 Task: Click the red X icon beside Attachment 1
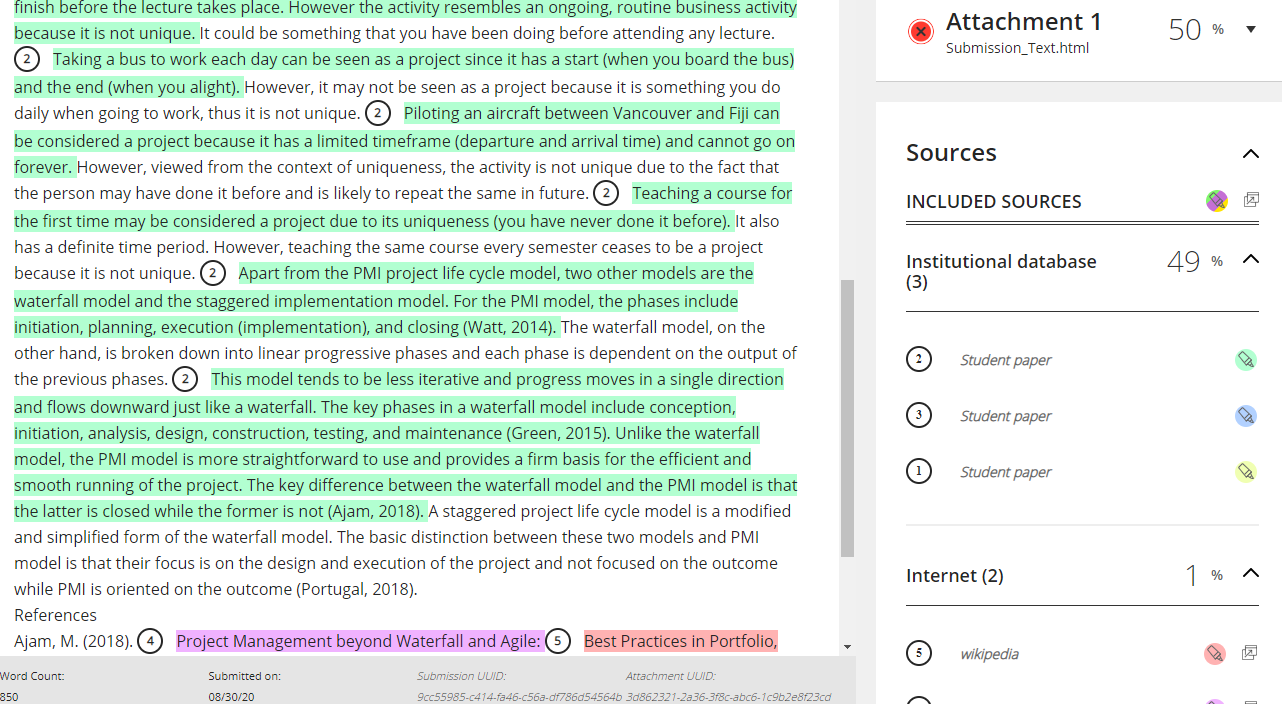point(921,31)
